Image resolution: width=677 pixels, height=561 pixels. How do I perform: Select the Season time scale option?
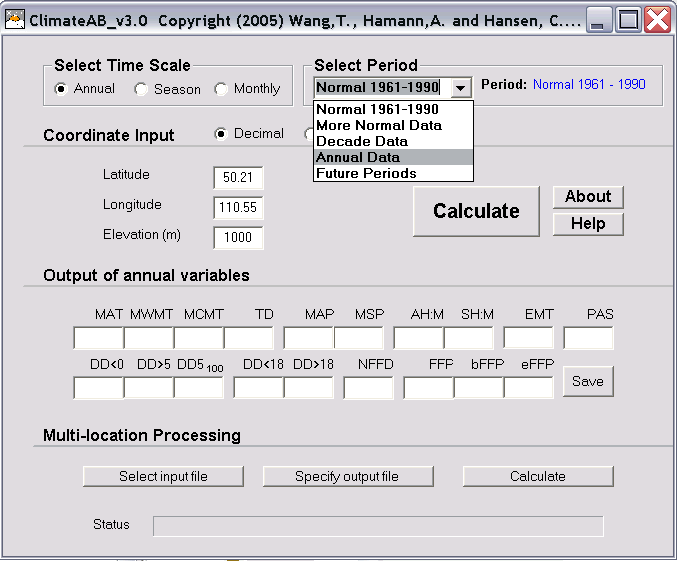141,89
